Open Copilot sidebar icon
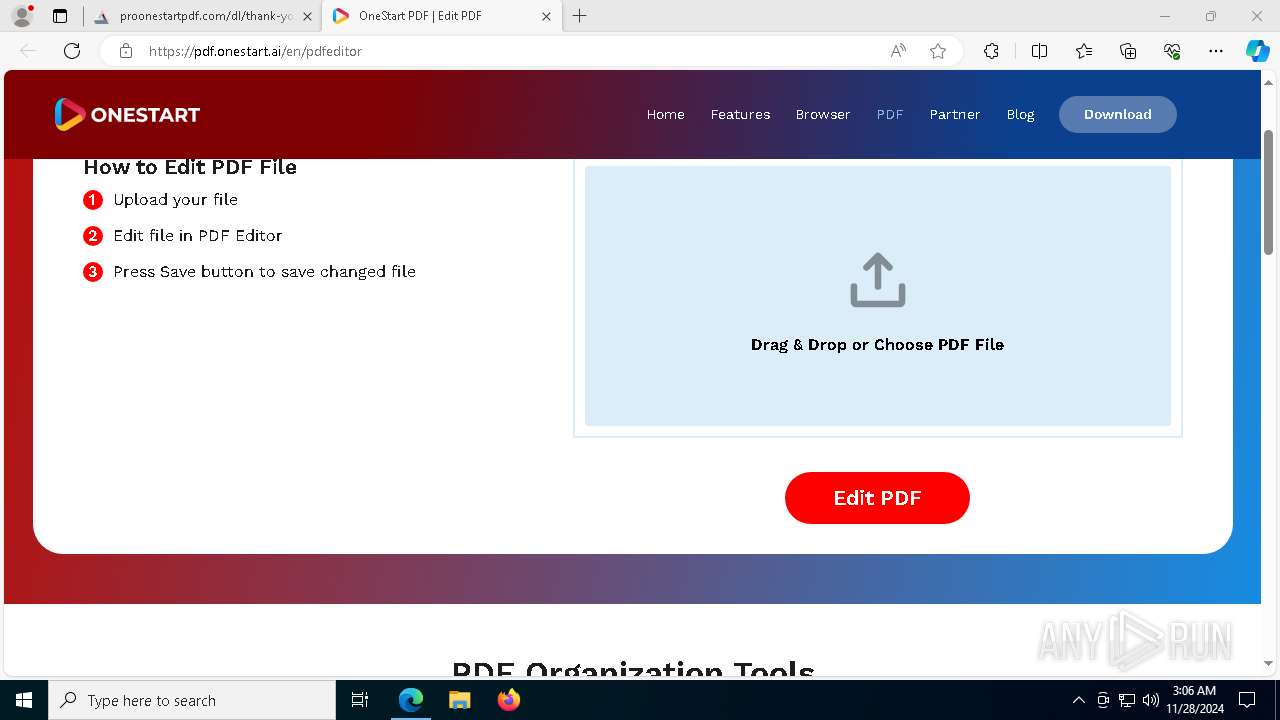 pyautogui.click(x=1257, y=51)
